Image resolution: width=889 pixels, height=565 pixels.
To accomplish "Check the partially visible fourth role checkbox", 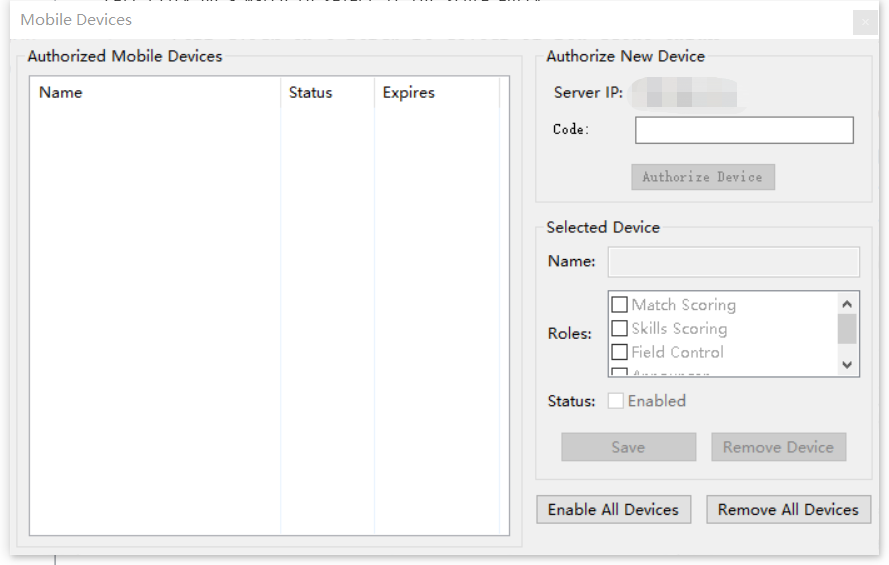I will coord(620,373).
